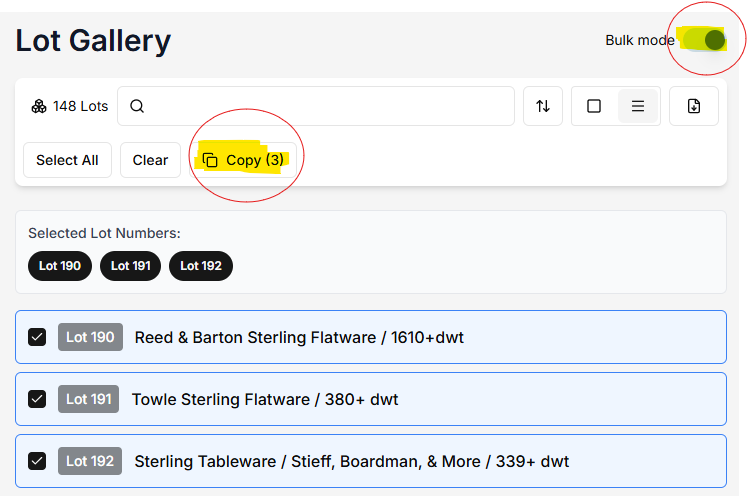Open Towle Sterling Flatware lot row
747x496 pixels.
pos(265,399)
